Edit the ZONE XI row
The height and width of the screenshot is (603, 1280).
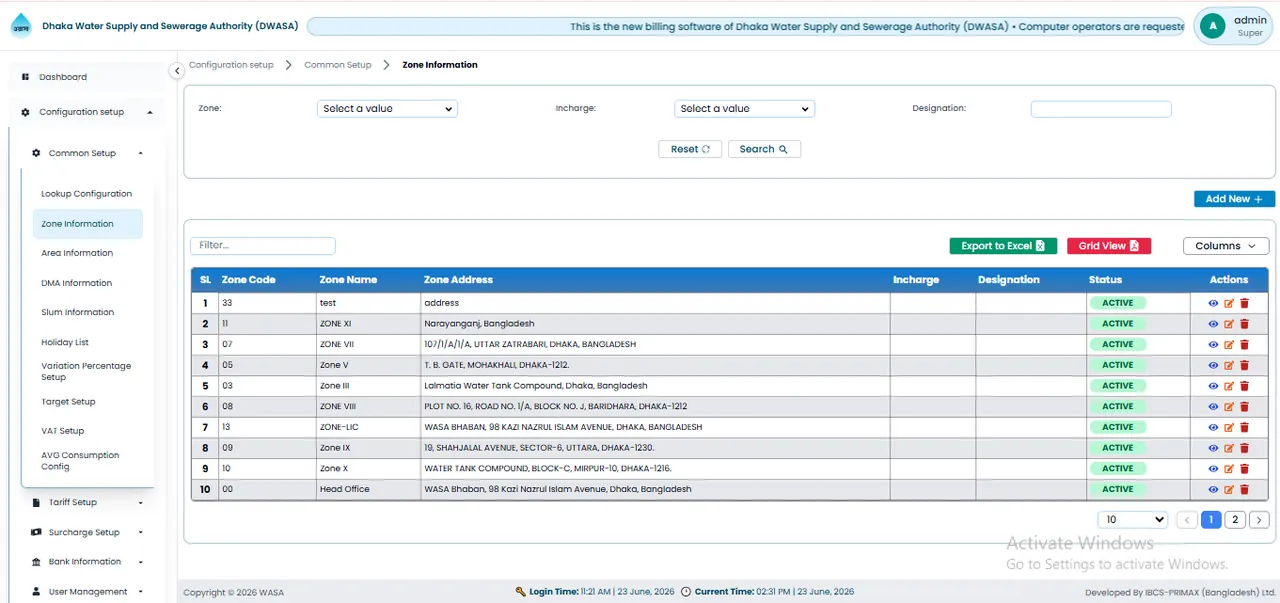pyautogui.click(x=1229, y=324)
